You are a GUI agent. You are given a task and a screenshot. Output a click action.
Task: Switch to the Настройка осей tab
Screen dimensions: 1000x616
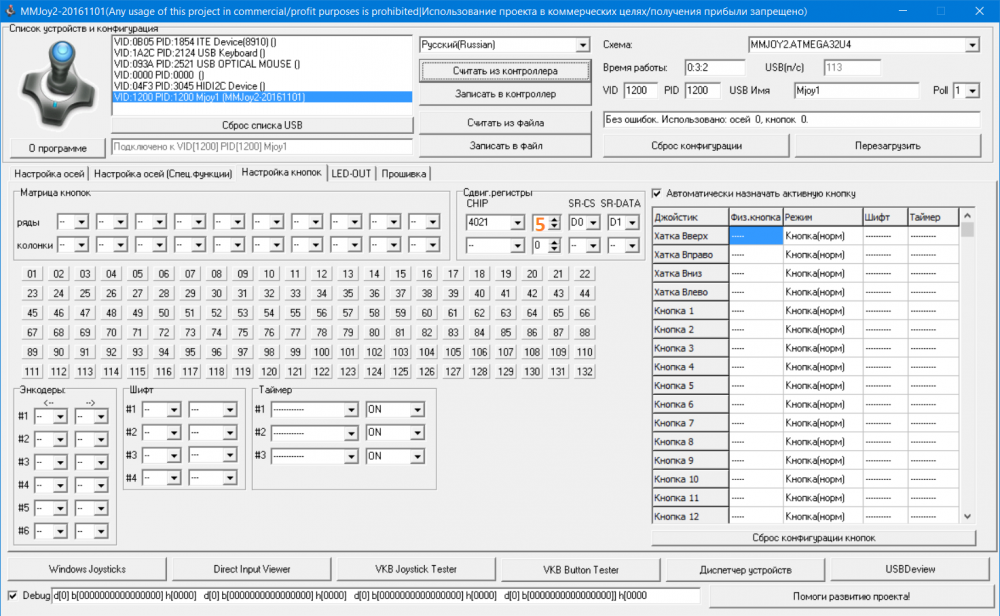tap(49, 174)
